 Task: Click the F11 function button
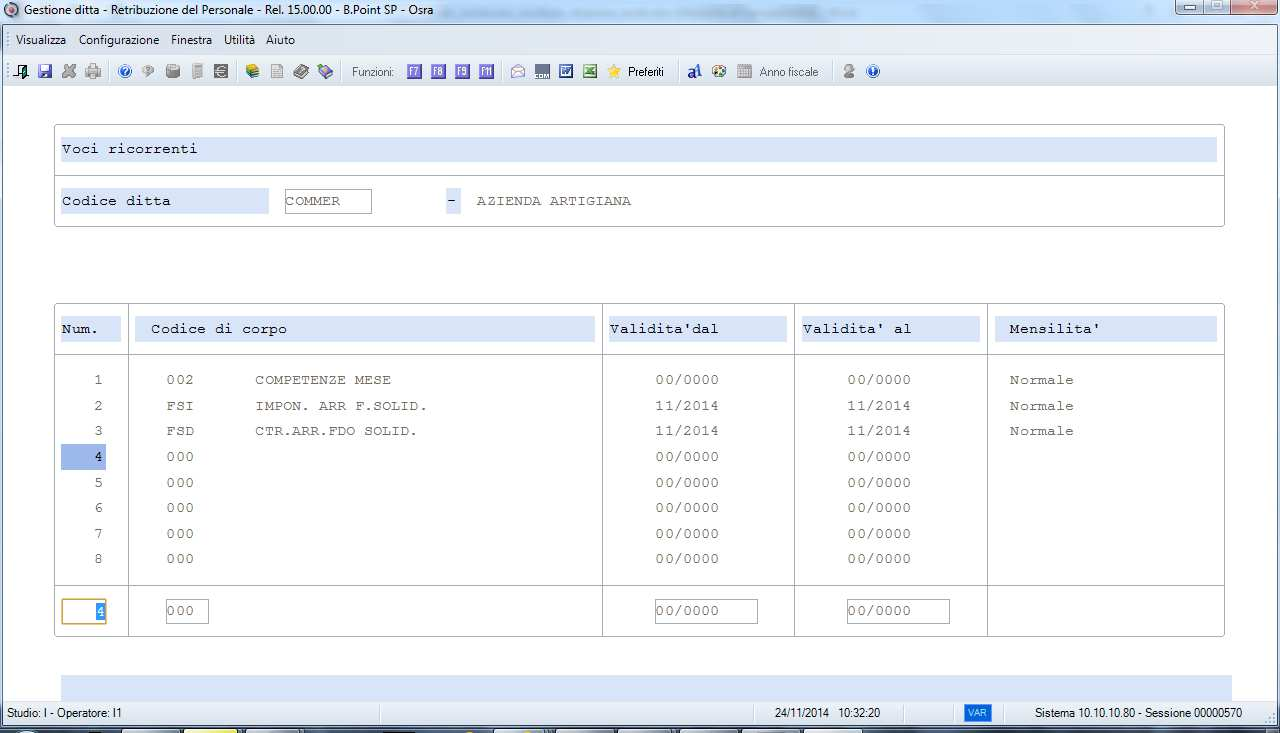pos(486,72)
